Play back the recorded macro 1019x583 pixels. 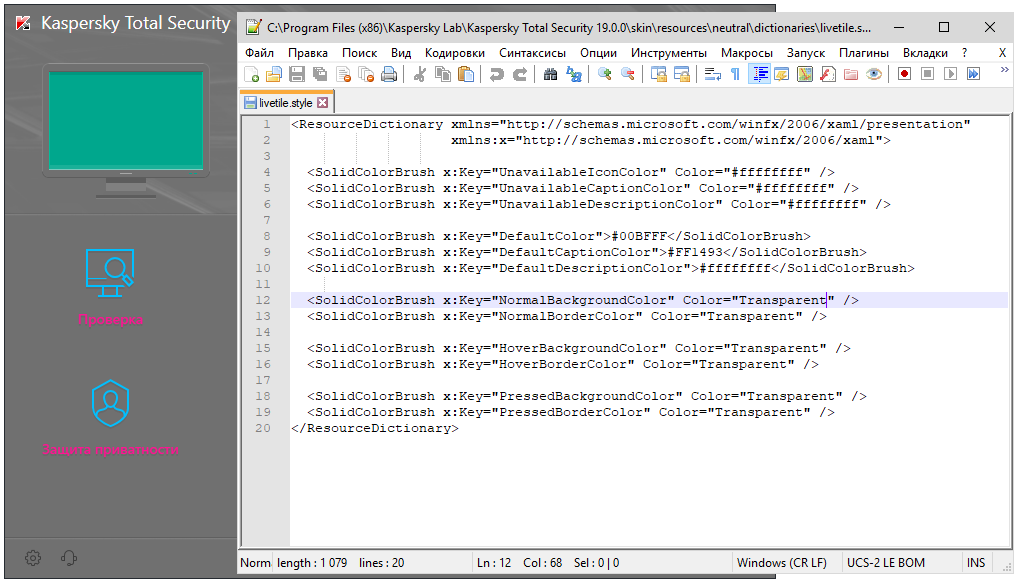click(x=950, y=74)
